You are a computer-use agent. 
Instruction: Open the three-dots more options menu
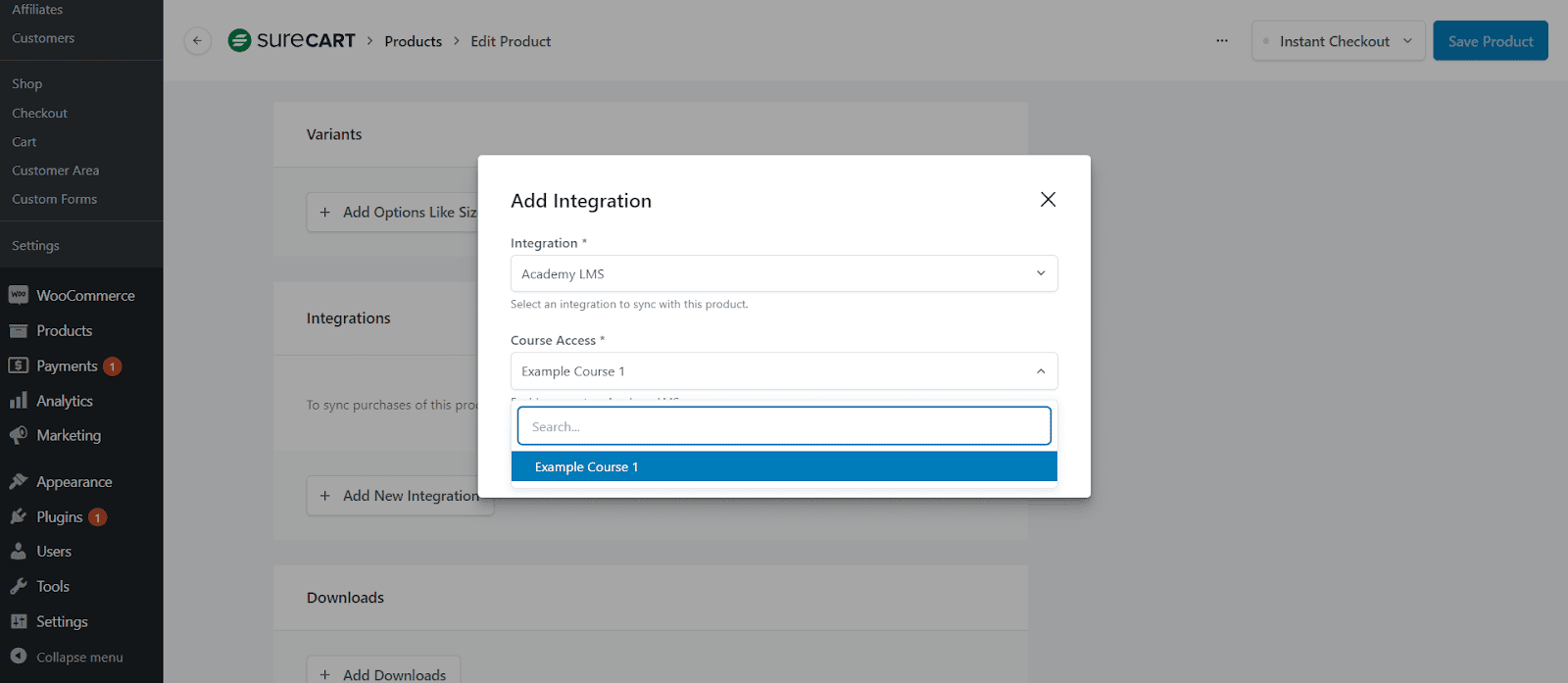[1222, 41]
